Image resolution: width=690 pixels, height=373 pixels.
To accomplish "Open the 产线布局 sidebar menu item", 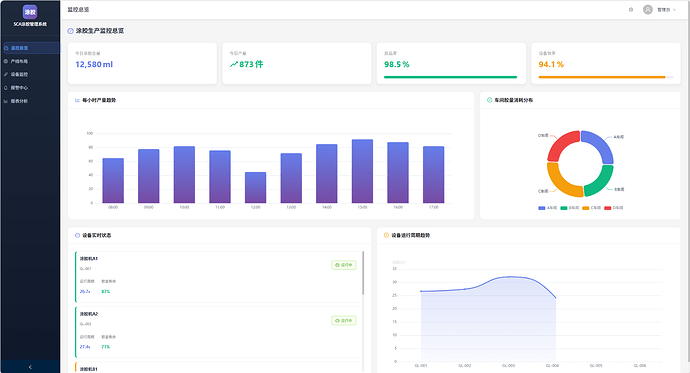I will [x=30, y=61].
